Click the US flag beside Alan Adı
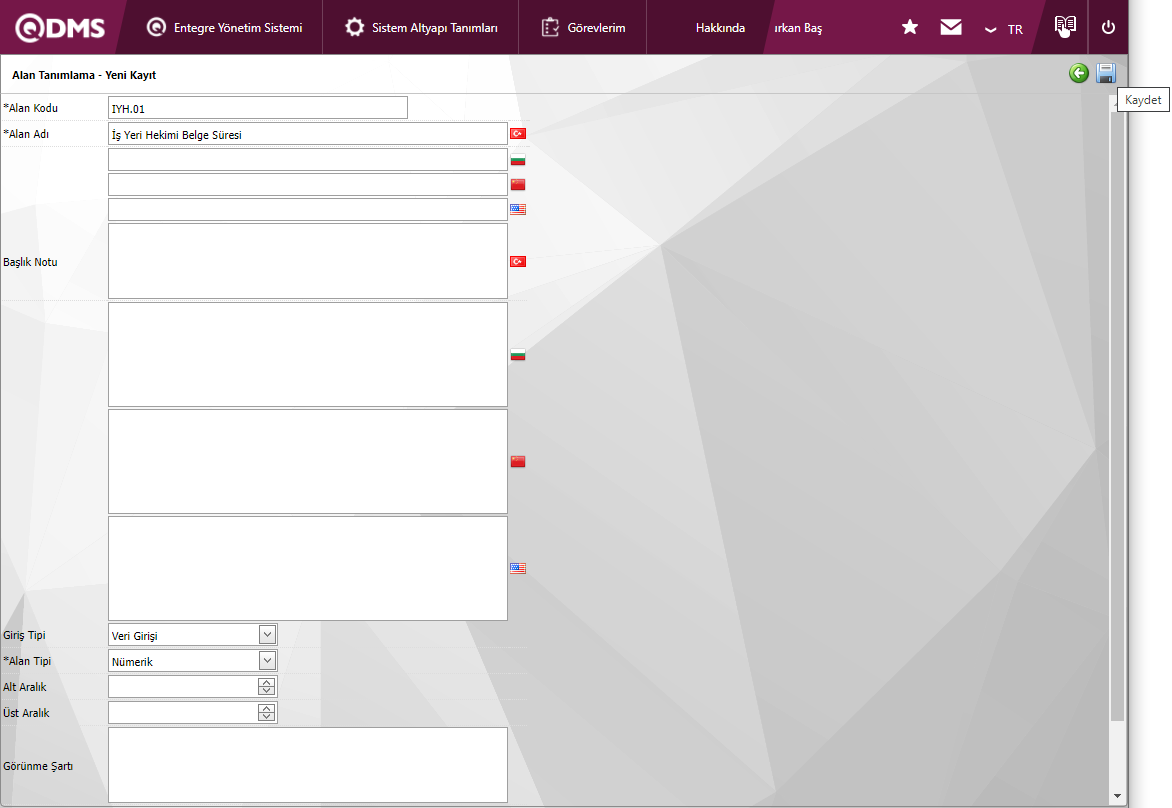The image size is (1172, 808). coord(518,209)
